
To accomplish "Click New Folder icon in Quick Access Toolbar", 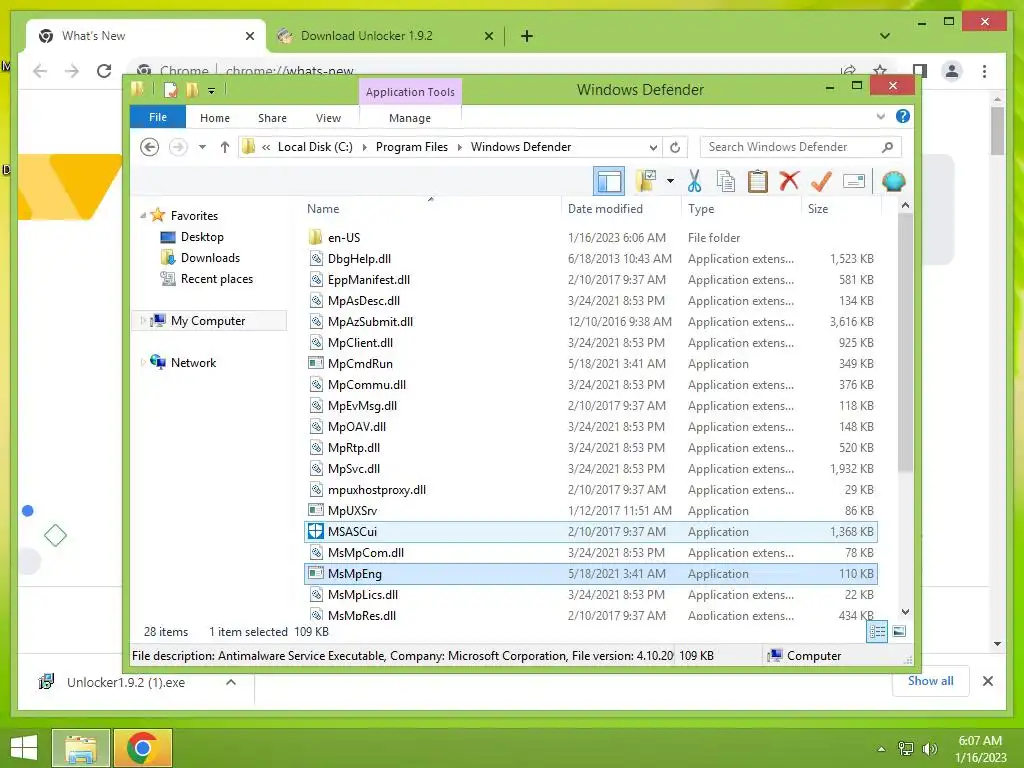I will click(192, 89).
